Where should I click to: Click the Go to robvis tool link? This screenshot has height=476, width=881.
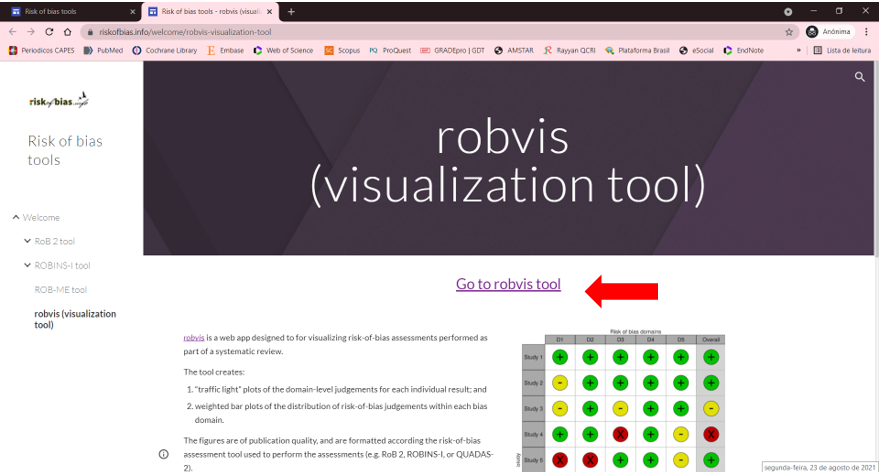click(x=508, y=284)
